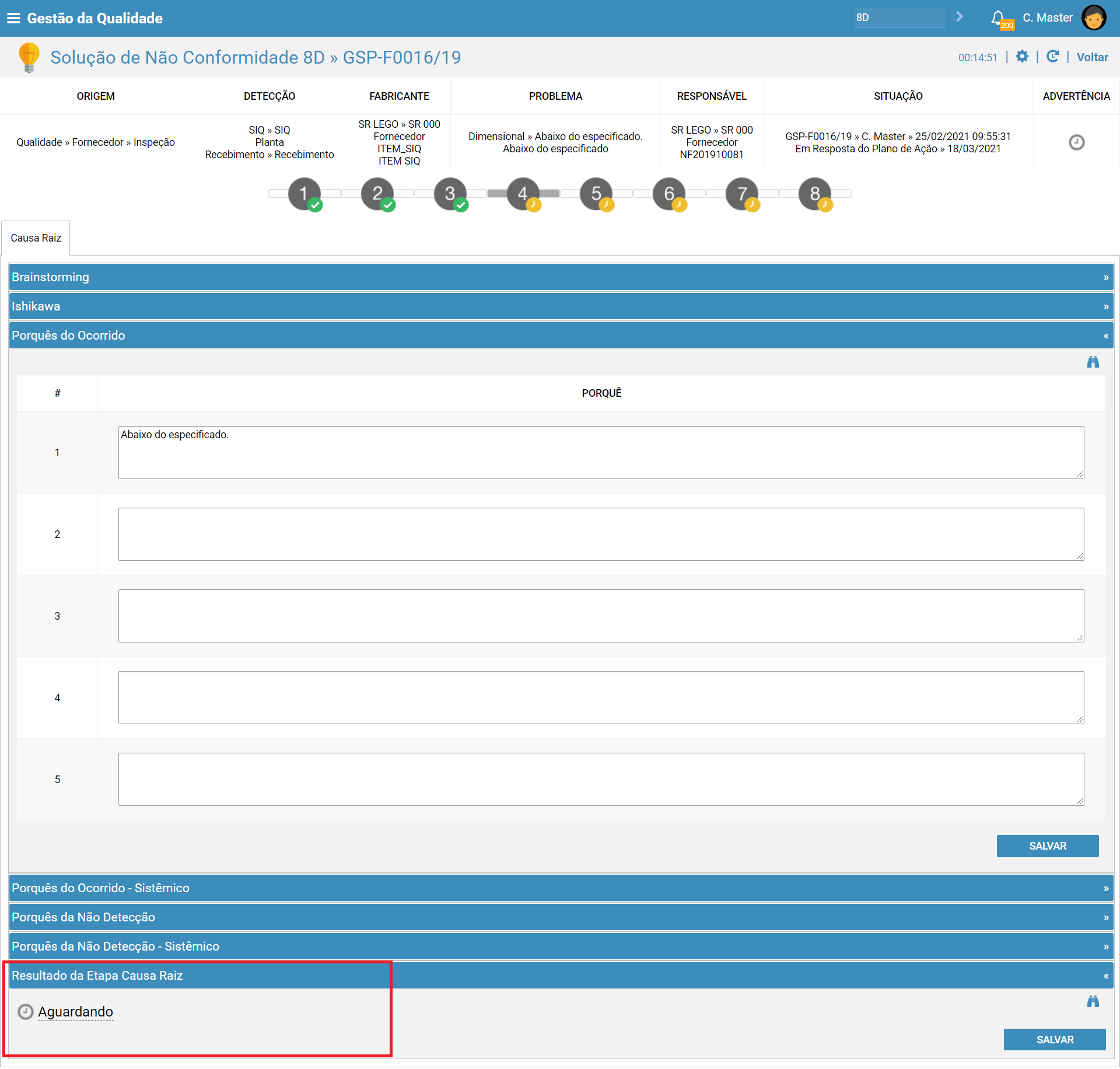Screen dimensions: 1120x1069
Task: Click the 00:14:51 timer text
Action: click(978, 57)
